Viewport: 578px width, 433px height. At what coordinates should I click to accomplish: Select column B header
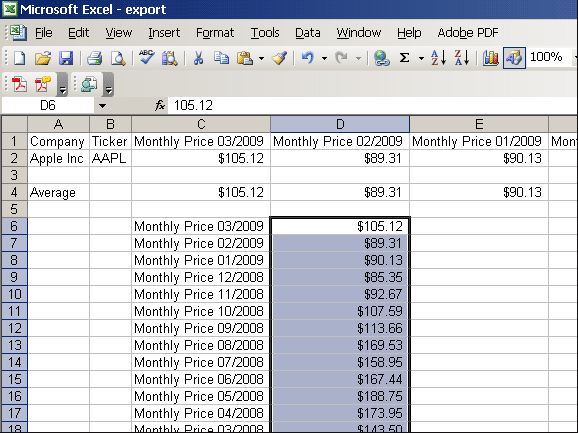pos(110,124)
